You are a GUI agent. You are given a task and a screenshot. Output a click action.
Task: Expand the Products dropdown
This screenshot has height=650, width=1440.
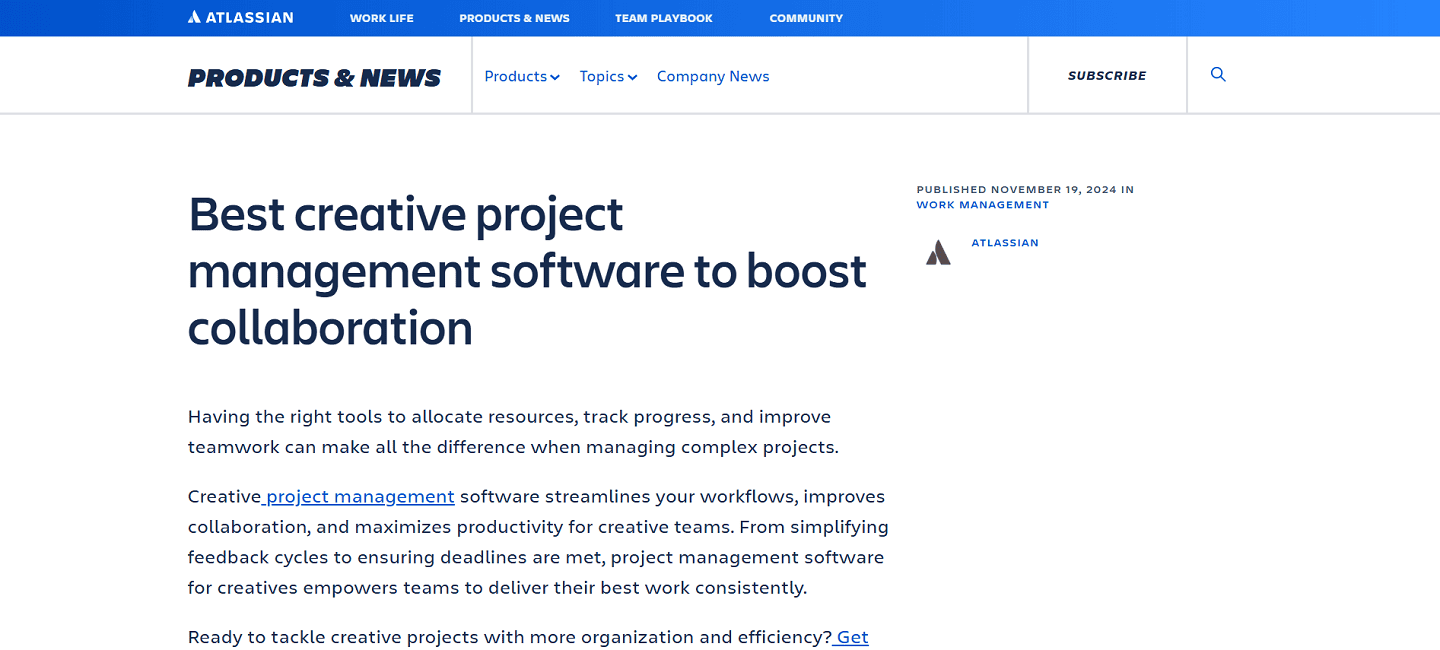coord(514,76)
